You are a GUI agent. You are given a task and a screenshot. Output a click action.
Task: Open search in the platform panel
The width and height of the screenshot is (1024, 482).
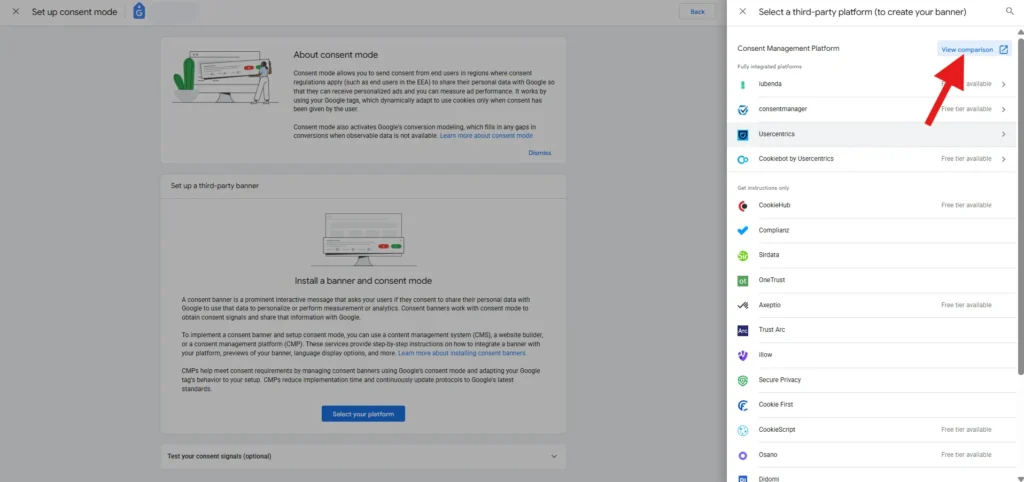pyautogui.click(x=1010, y=12)
